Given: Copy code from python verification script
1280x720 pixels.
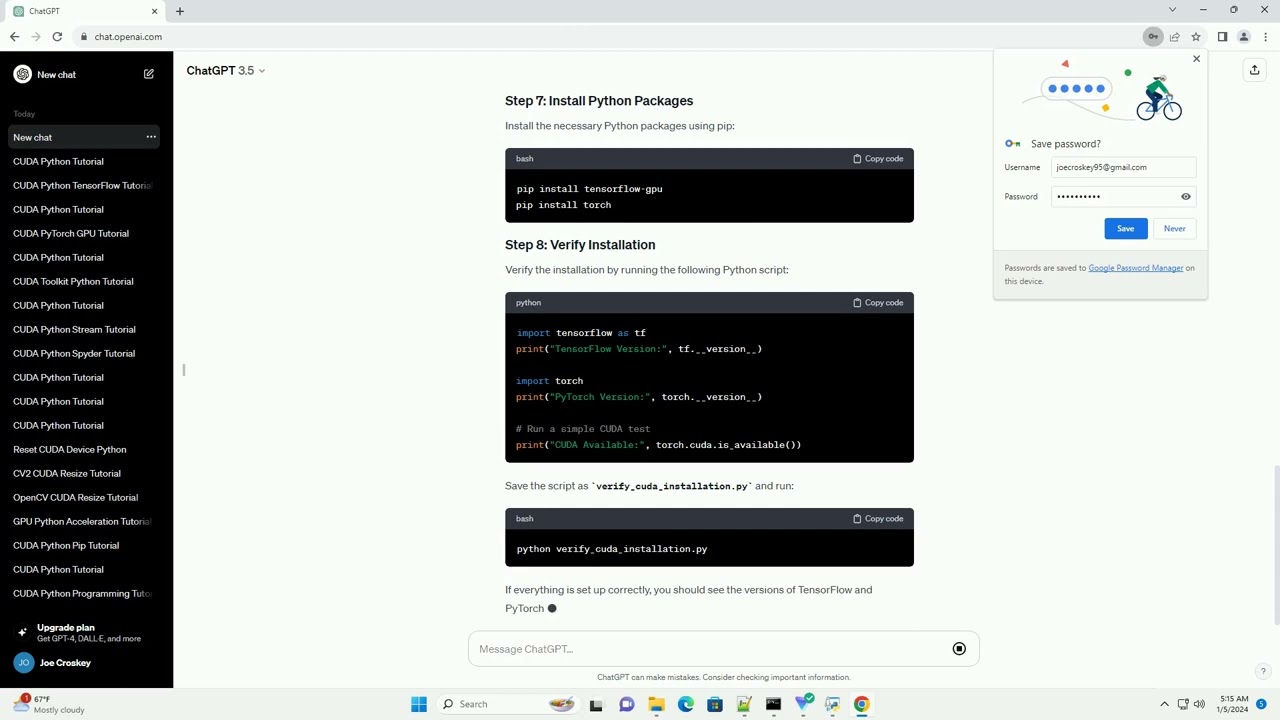Looking at the screenshot, I should 878,303.
